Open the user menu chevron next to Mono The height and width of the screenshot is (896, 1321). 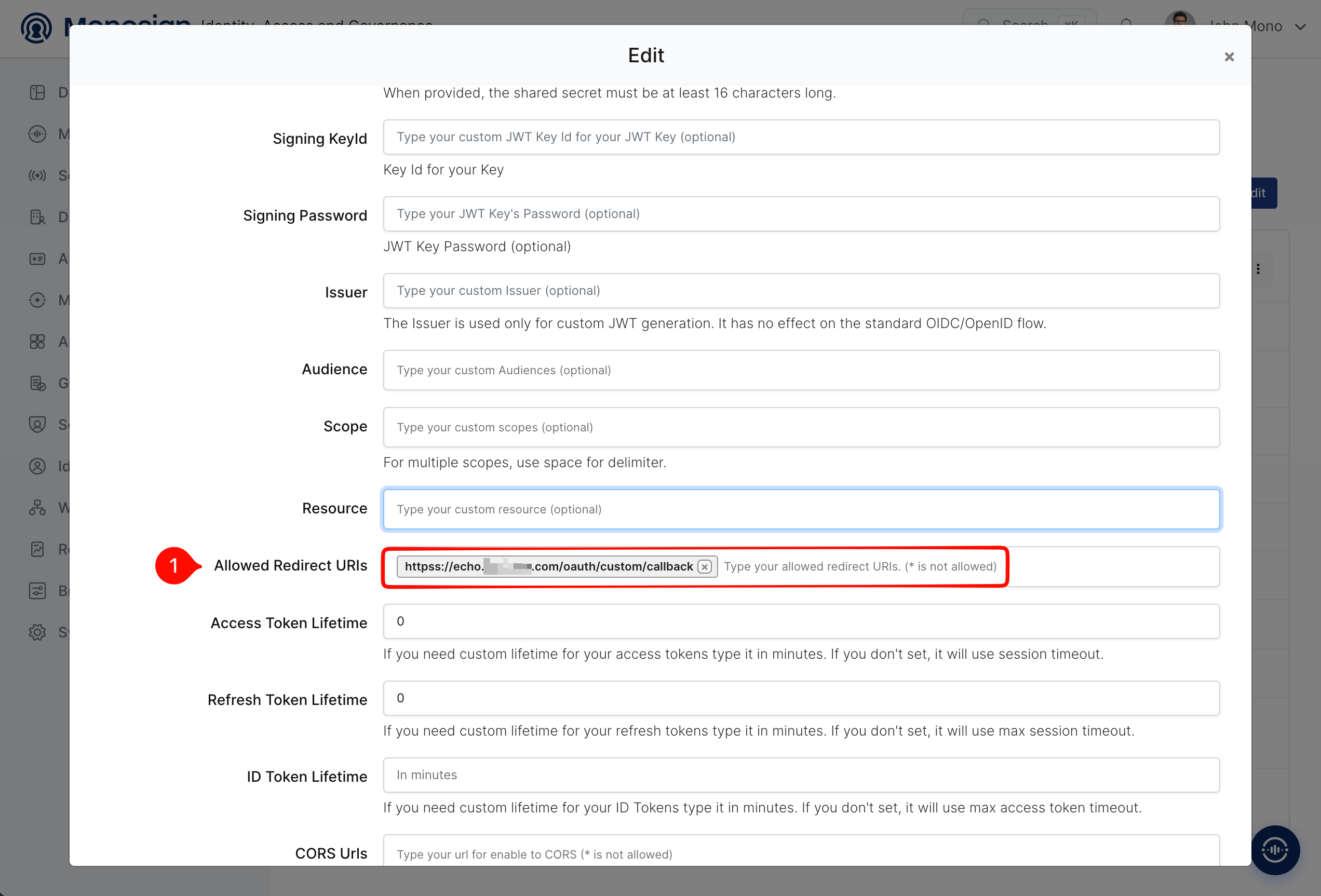(1300, 26)
